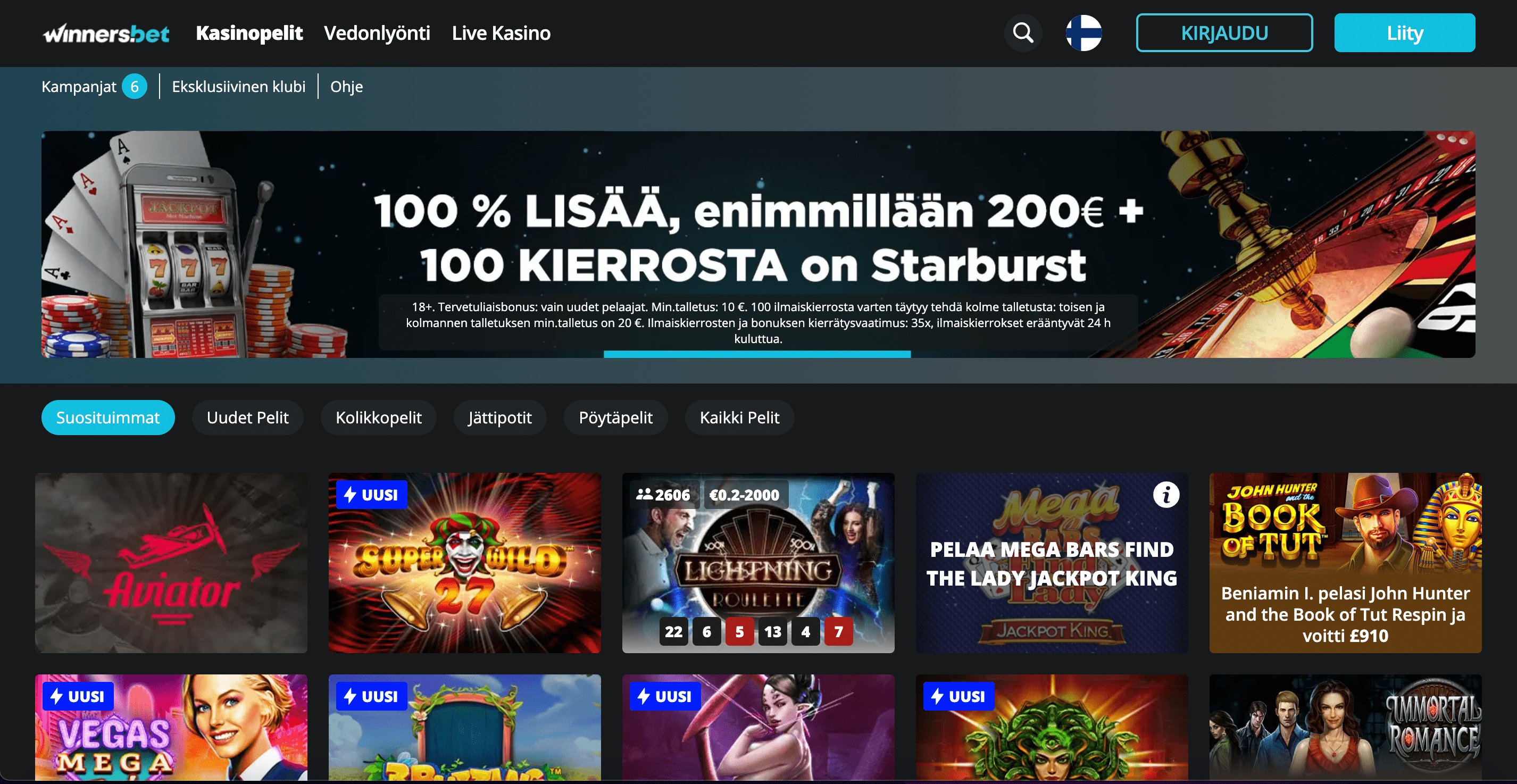
Task: Select the Suosituimmat category tab
Action: (108, 418)
